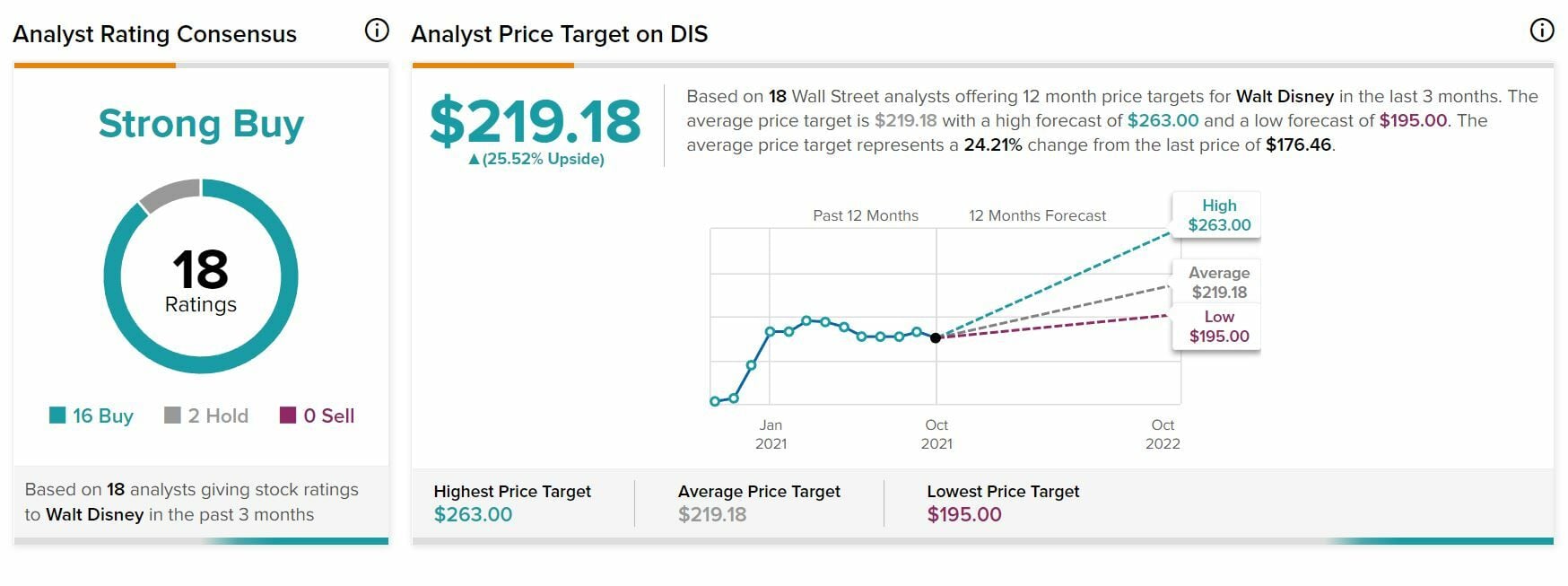Click the large $219.18 price target
1568x586 pixels.
point(535,122)
